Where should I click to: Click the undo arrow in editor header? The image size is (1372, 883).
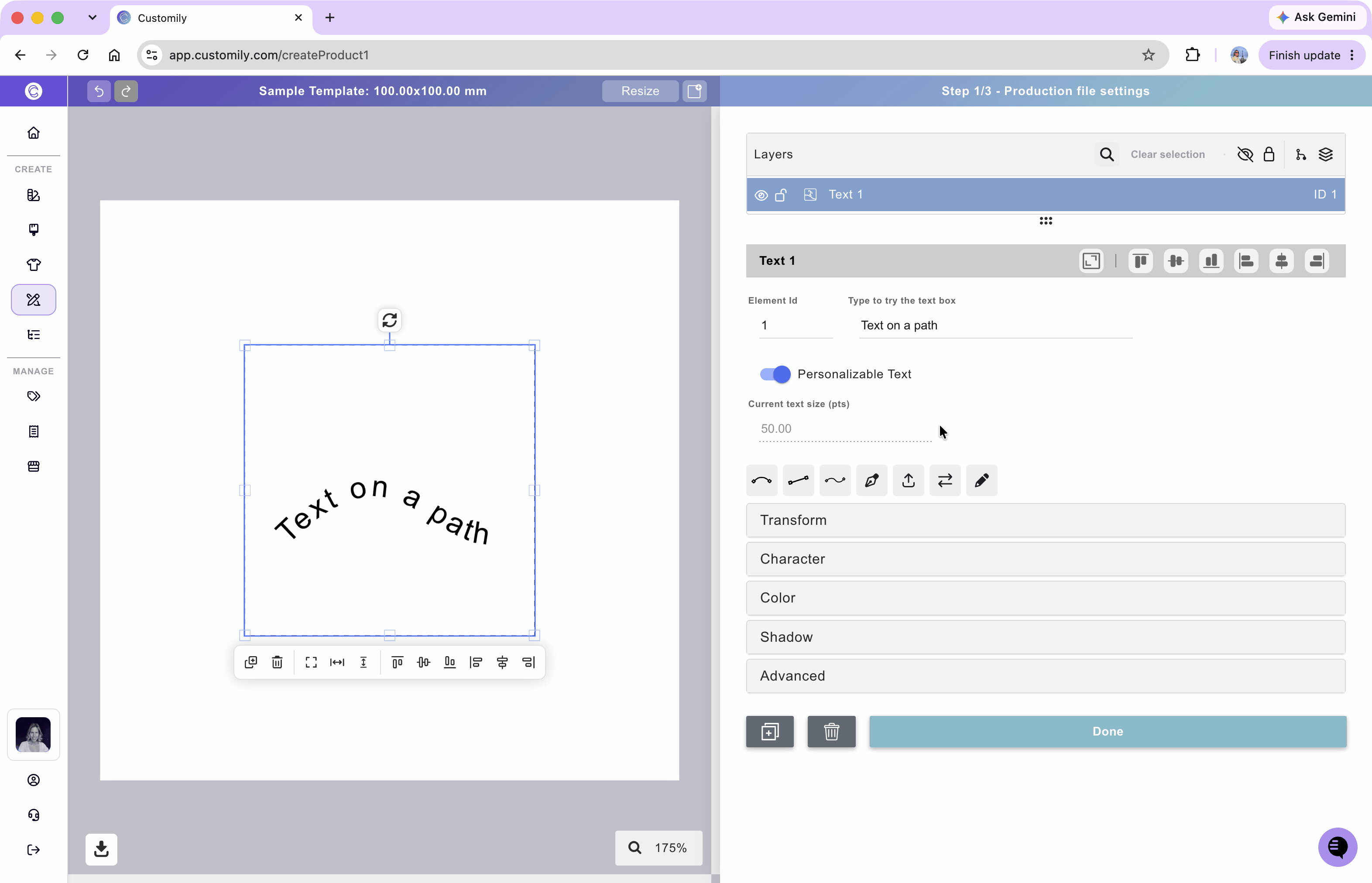(x=99, y=91)
